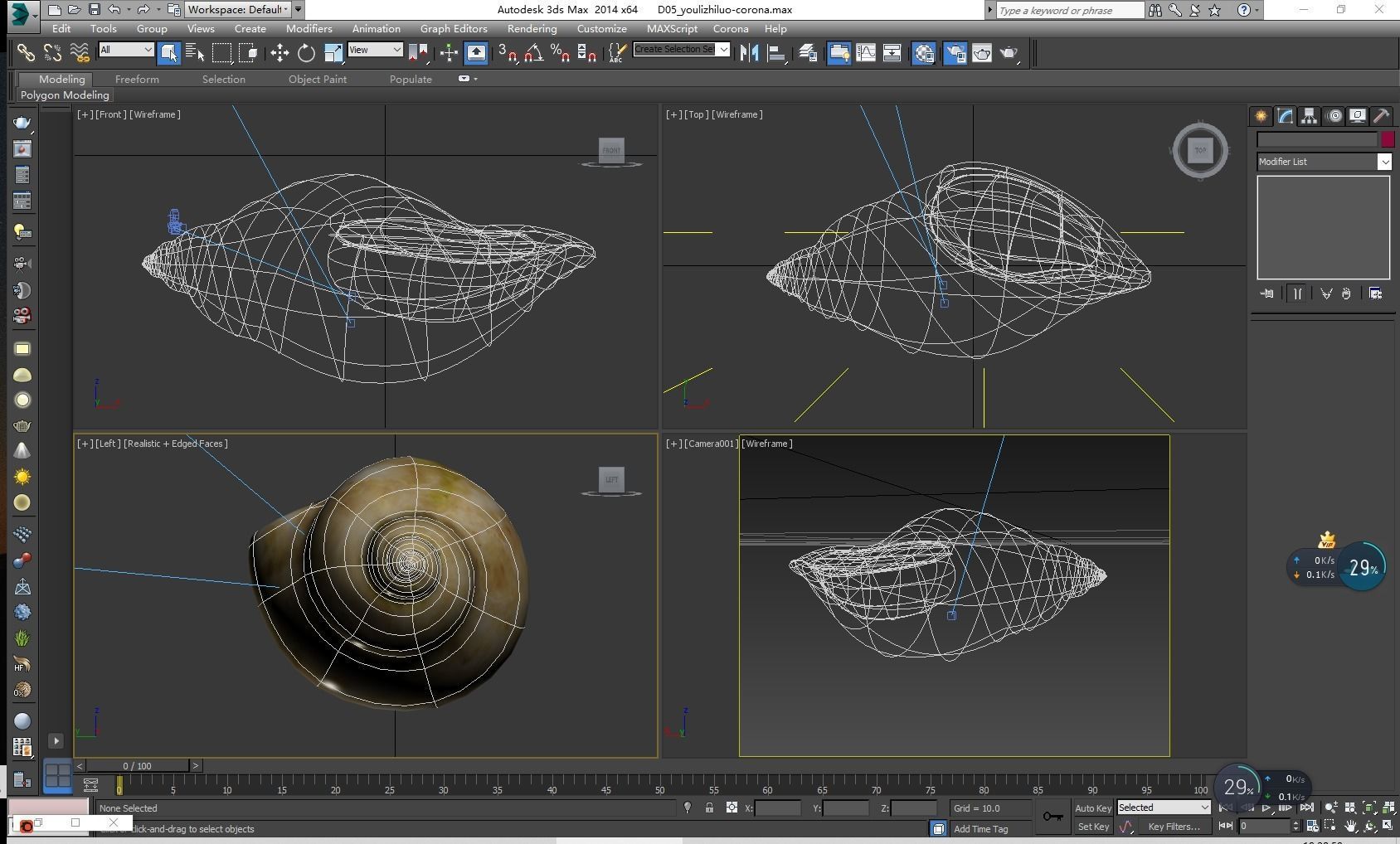Click the current frame number field

1266,826
